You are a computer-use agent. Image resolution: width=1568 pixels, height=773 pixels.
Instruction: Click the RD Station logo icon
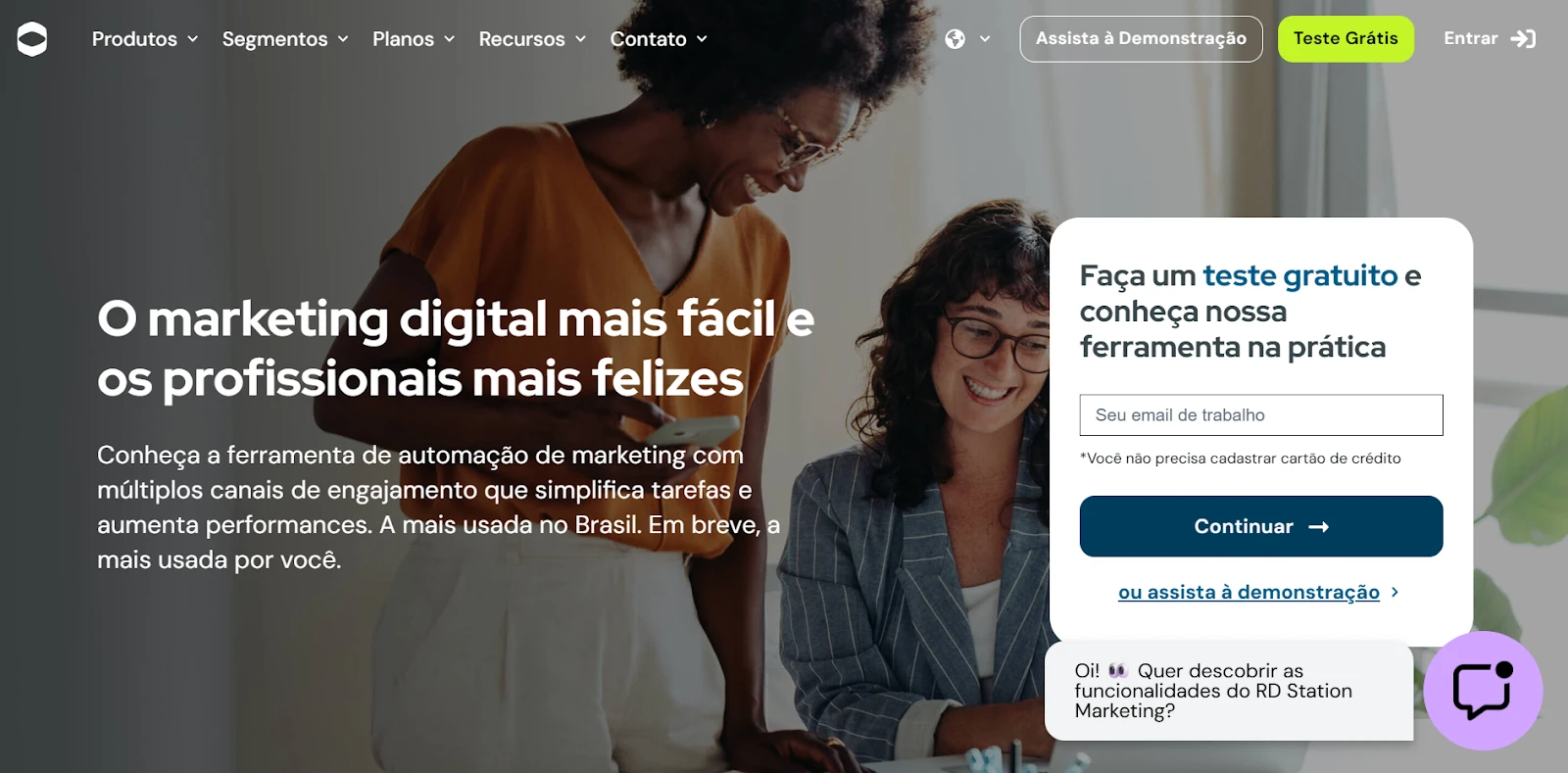32,39
